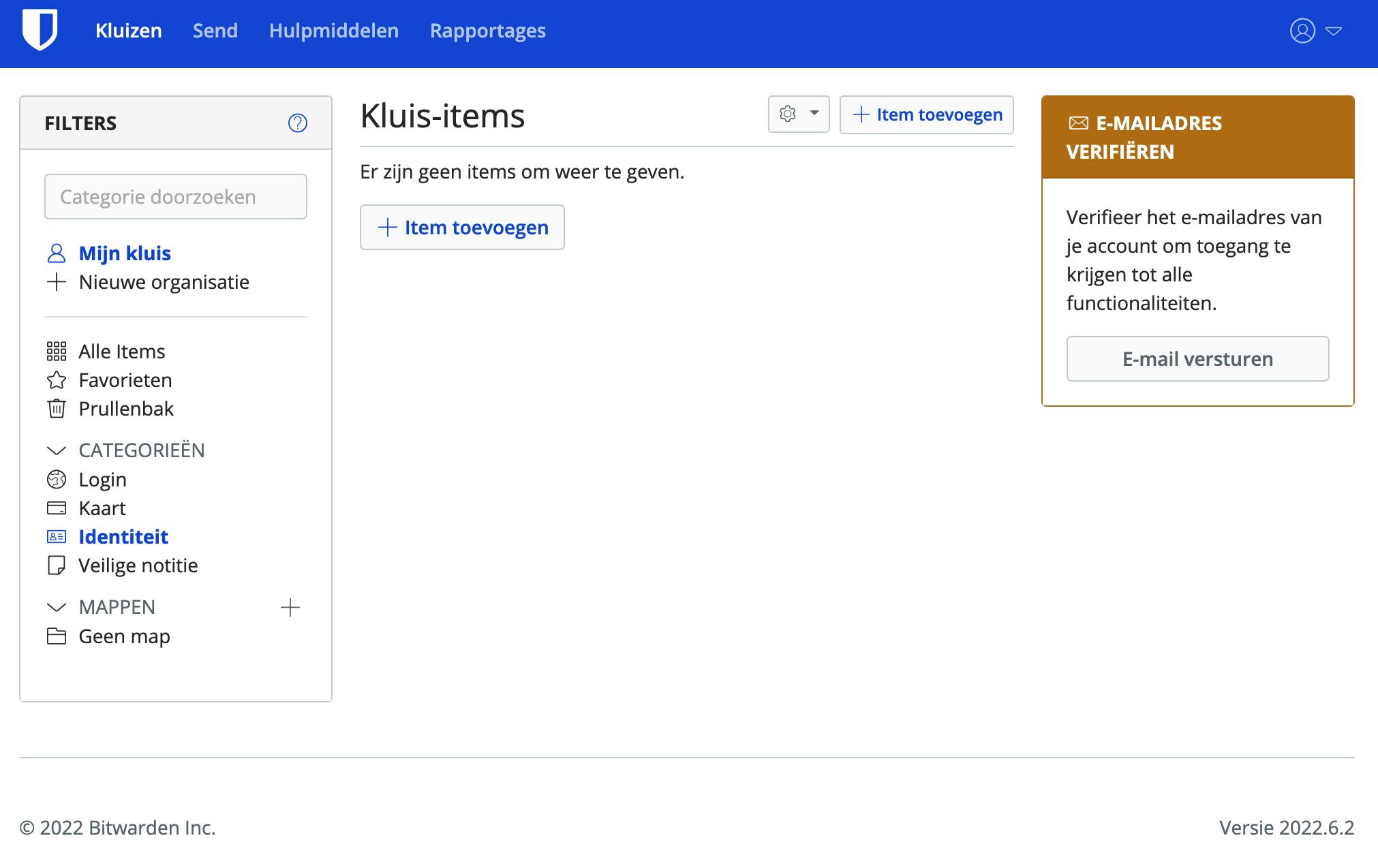Select the Geen map folder
Image resolution: width=1378 pixels, height=868 pixels.
click(x=124, y=636)
